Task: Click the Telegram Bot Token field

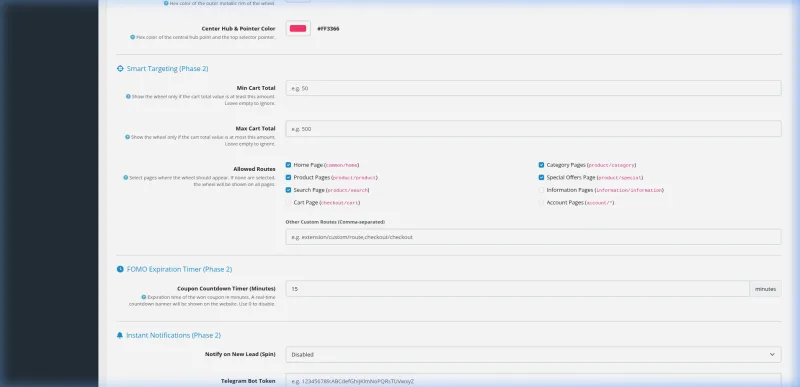Action: click(533, 380)
